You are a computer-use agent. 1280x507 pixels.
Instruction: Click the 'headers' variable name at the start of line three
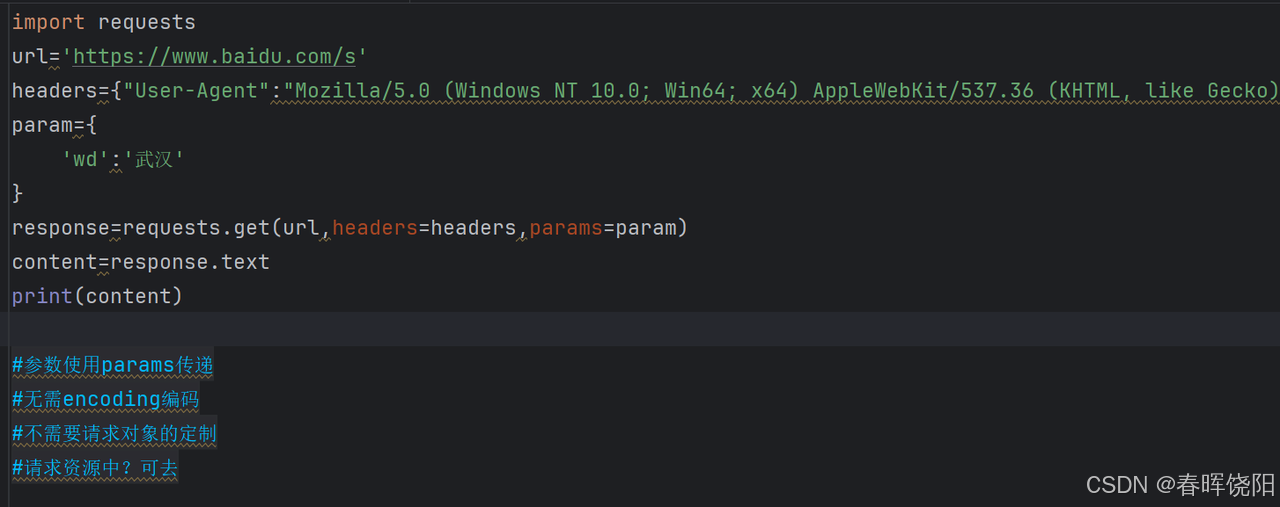point(55,91)
